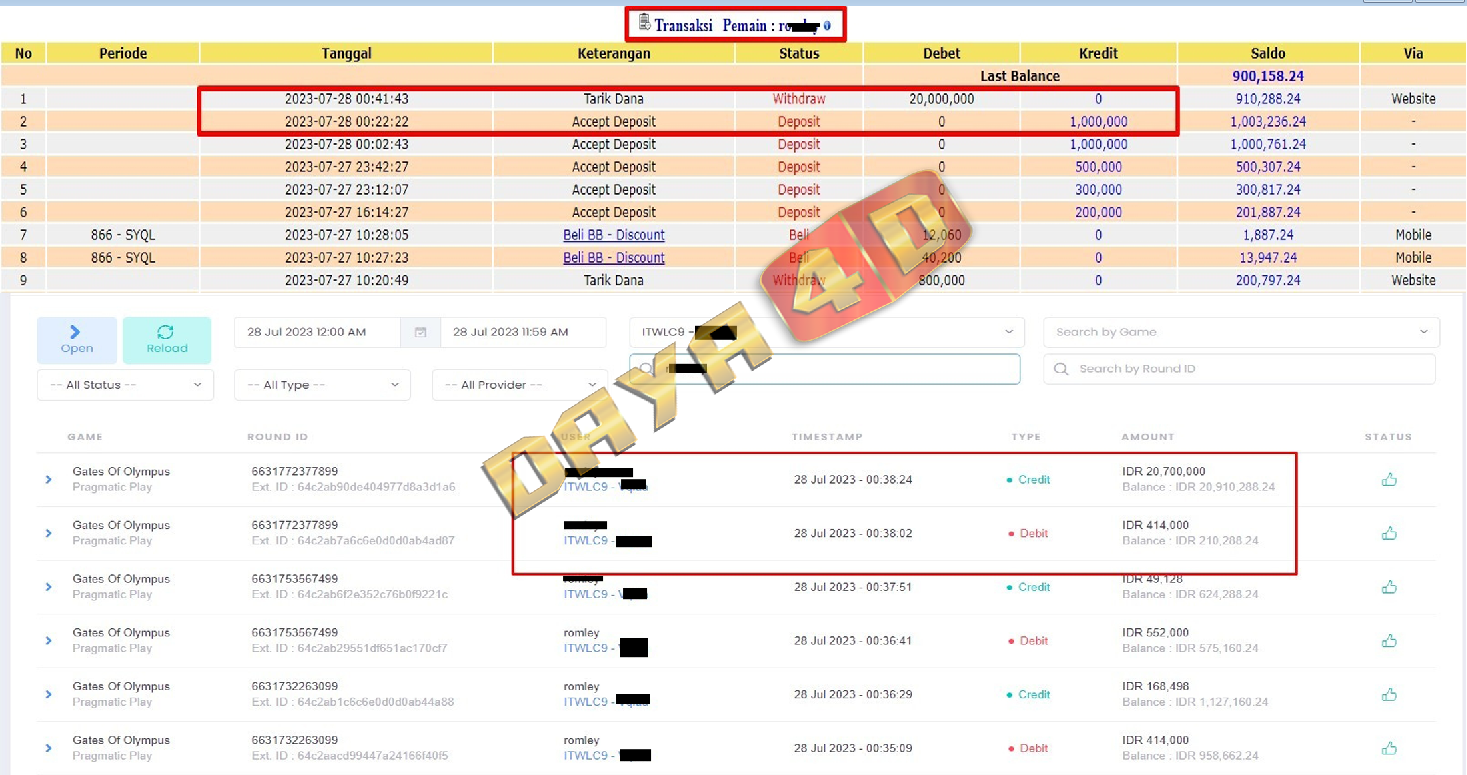Open the All Status dropdown
The height and width of the screenshot is (775, 1467).
[x=125, y=385]
